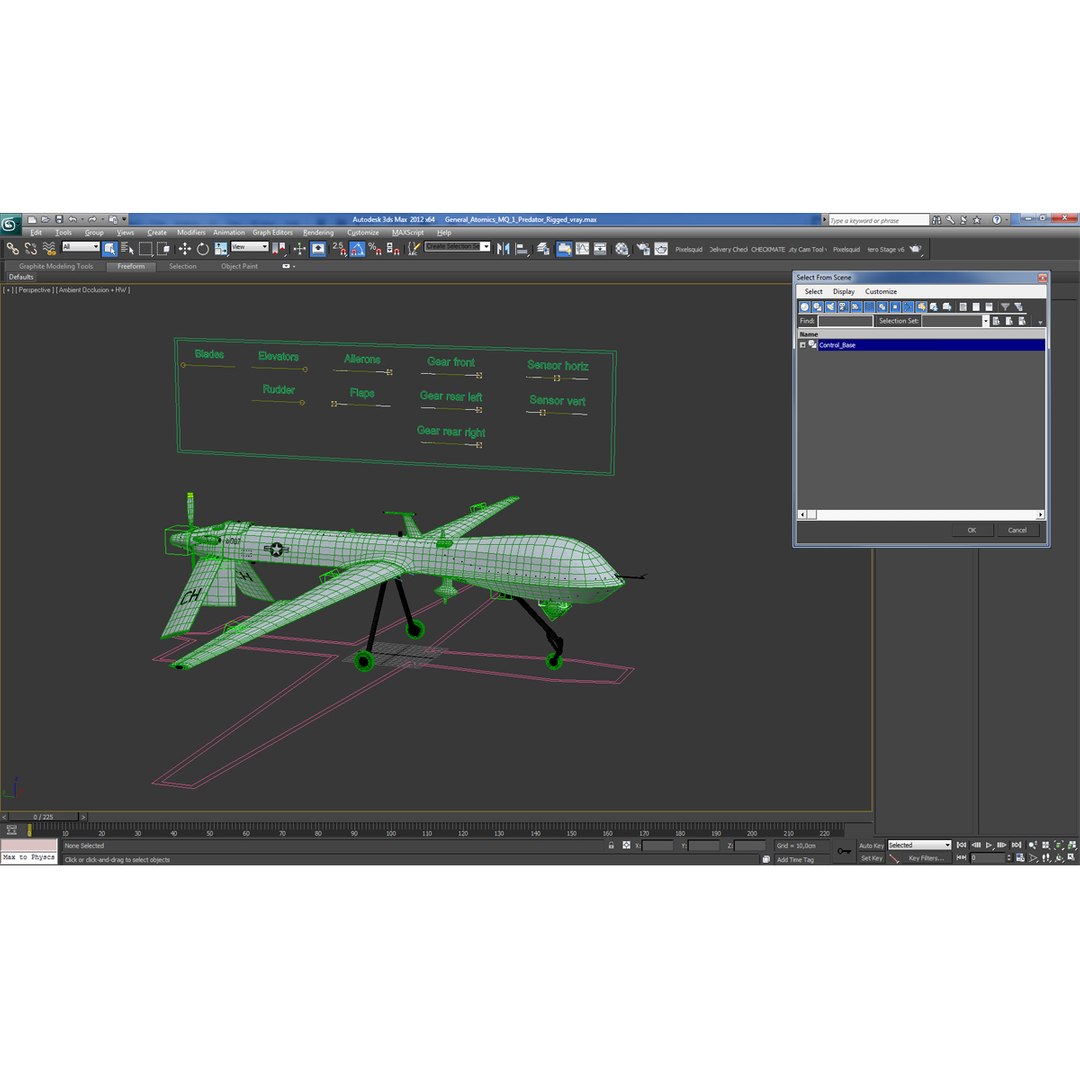Go to Start of animation
Screen dimensions: 1080x1080
pos(962,845)
